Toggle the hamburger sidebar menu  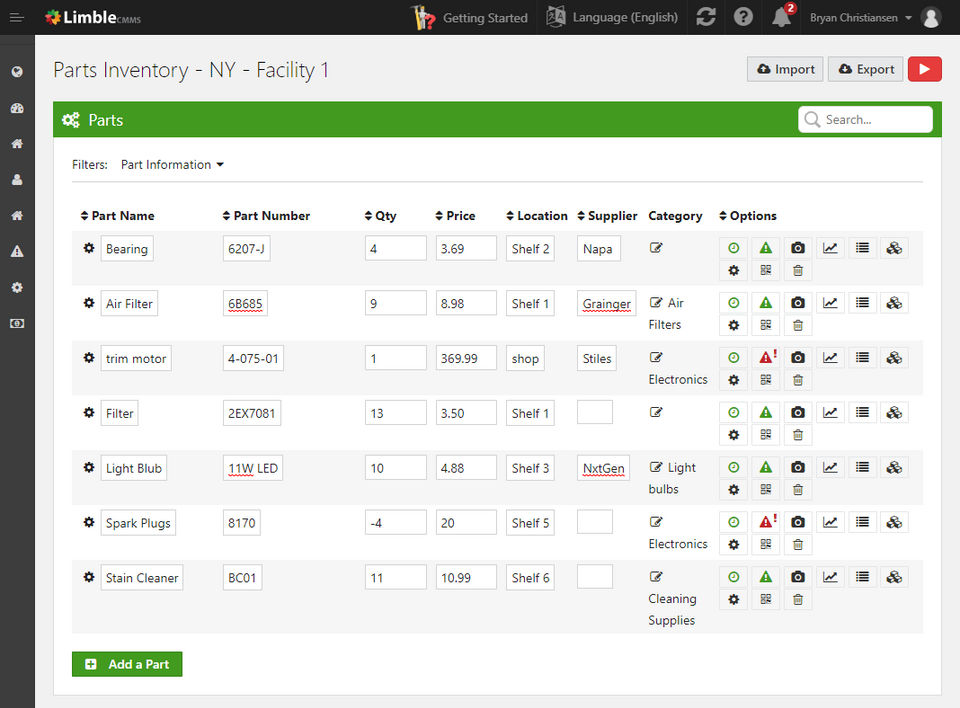coord(17,17)
